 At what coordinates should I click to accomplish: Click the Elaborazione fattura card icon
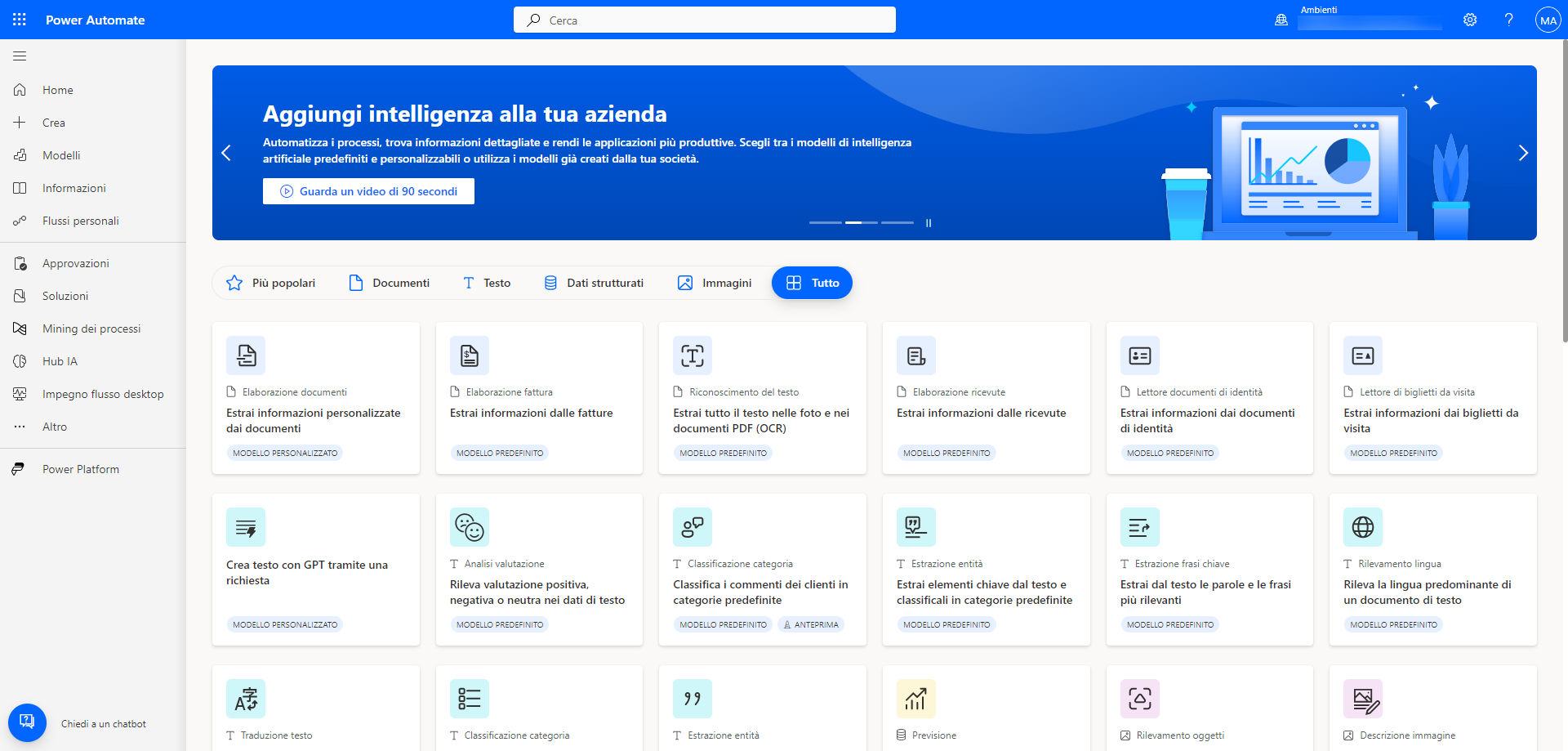coord(470,355)
